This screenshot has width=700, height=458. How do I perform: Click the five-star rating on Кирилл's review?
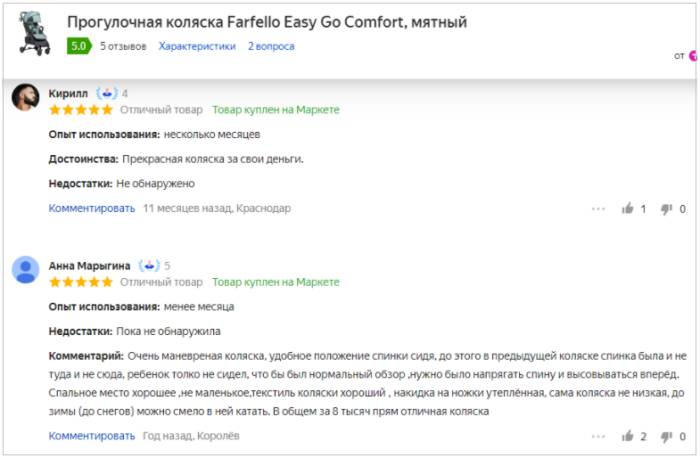point(80,110)
